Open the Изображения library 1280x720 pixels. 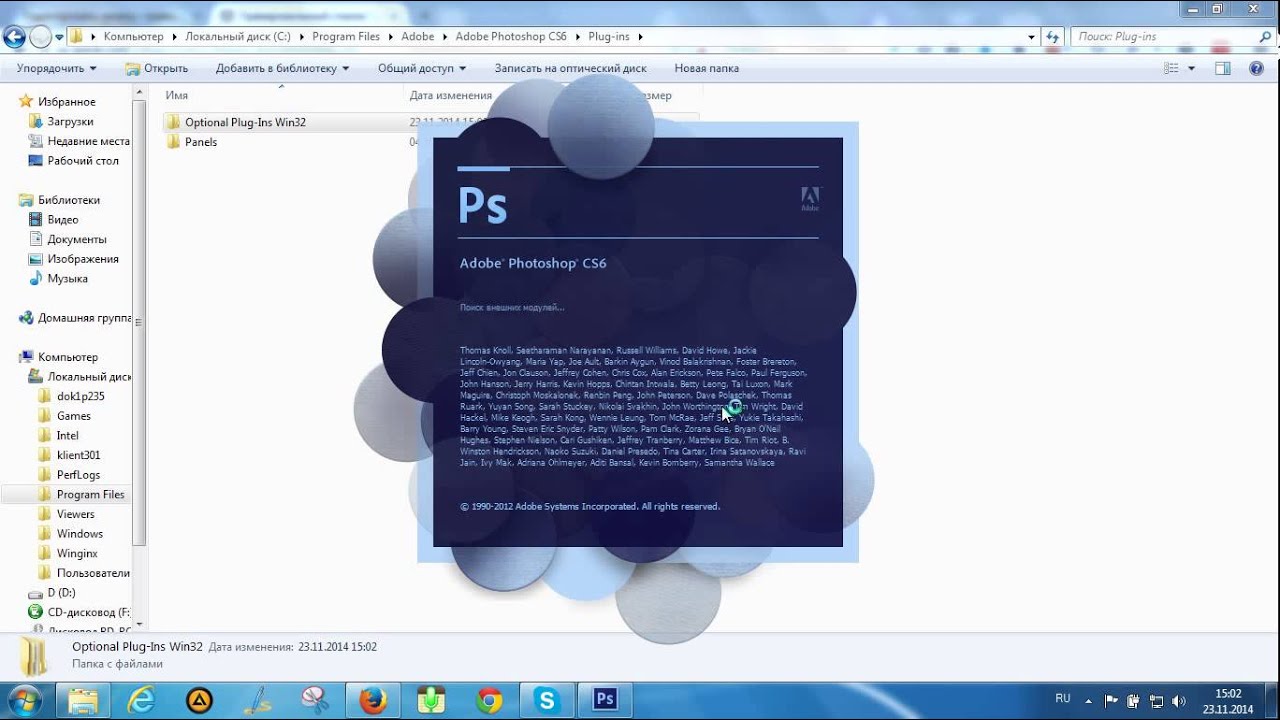click(x=83, y=259)
